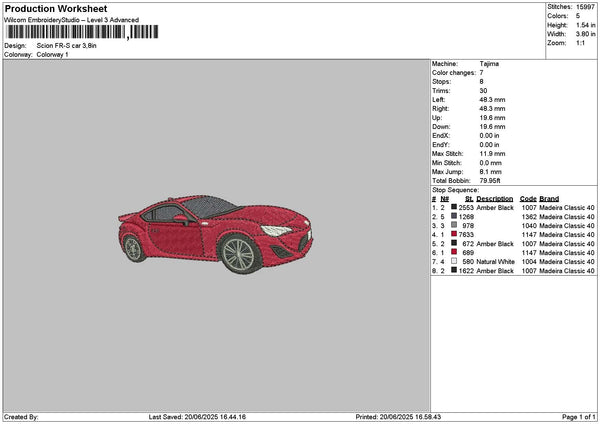Viewport: 600px width, 424px height.
Task: Click the Code column header
Action: click(528, 199)
